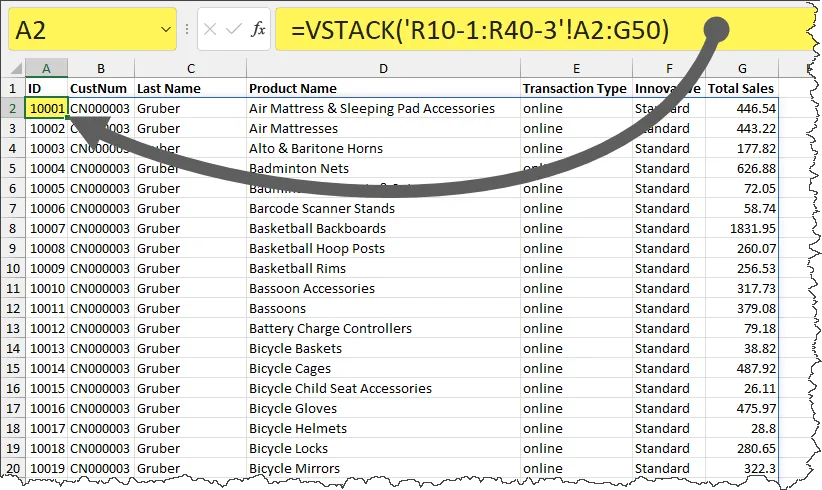This screenshot has width=822, height=490.
Task: Click into the VSTACK formula in formula bar
Action: 480,30
